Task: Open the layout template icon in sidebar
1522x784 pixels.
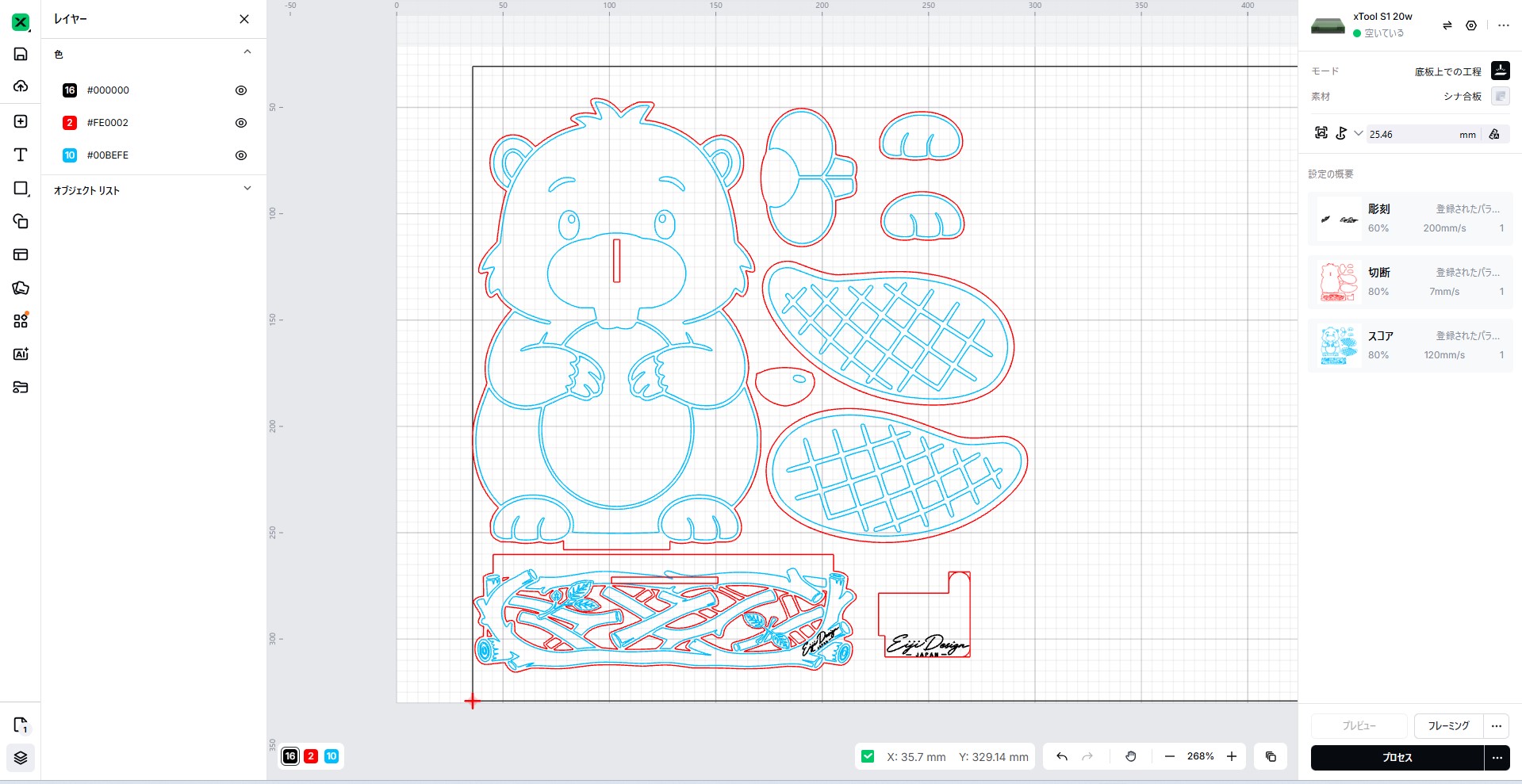Action: pos(21,254)
